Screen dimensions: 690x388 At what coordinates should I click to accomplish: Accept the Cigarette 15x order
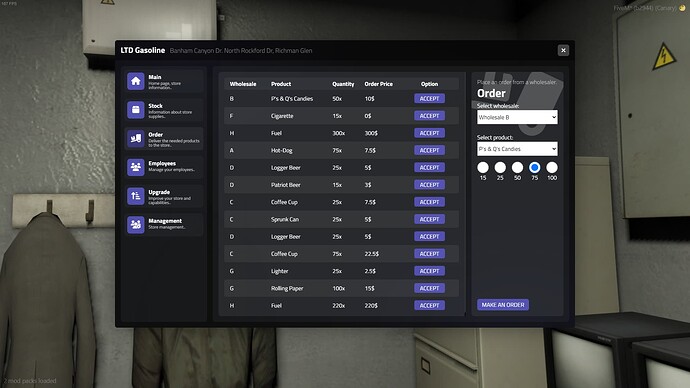tap(429, 116)
